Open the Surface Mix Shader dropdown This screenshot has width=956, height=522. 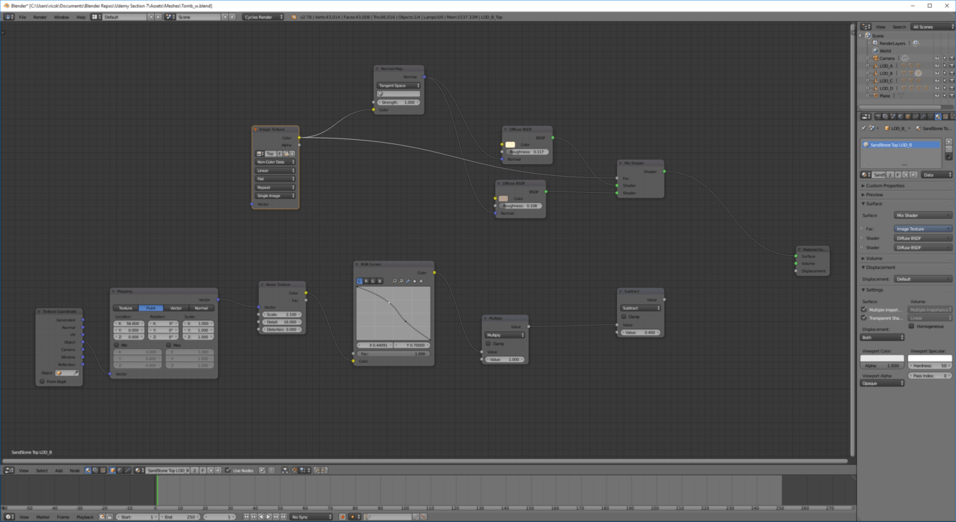click(x=922, y=215)
